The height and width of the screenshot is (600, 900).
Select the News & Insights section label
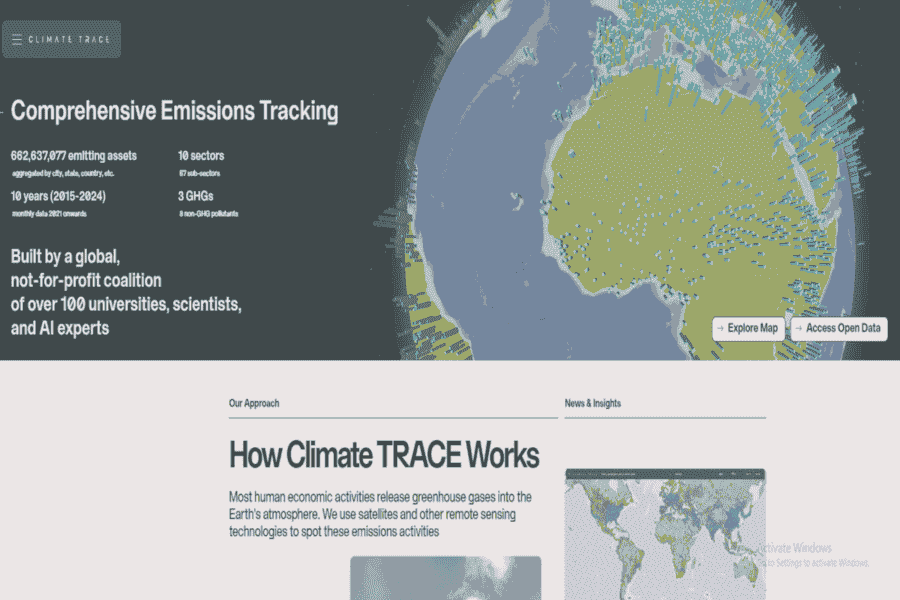click(x=592, y=403)
